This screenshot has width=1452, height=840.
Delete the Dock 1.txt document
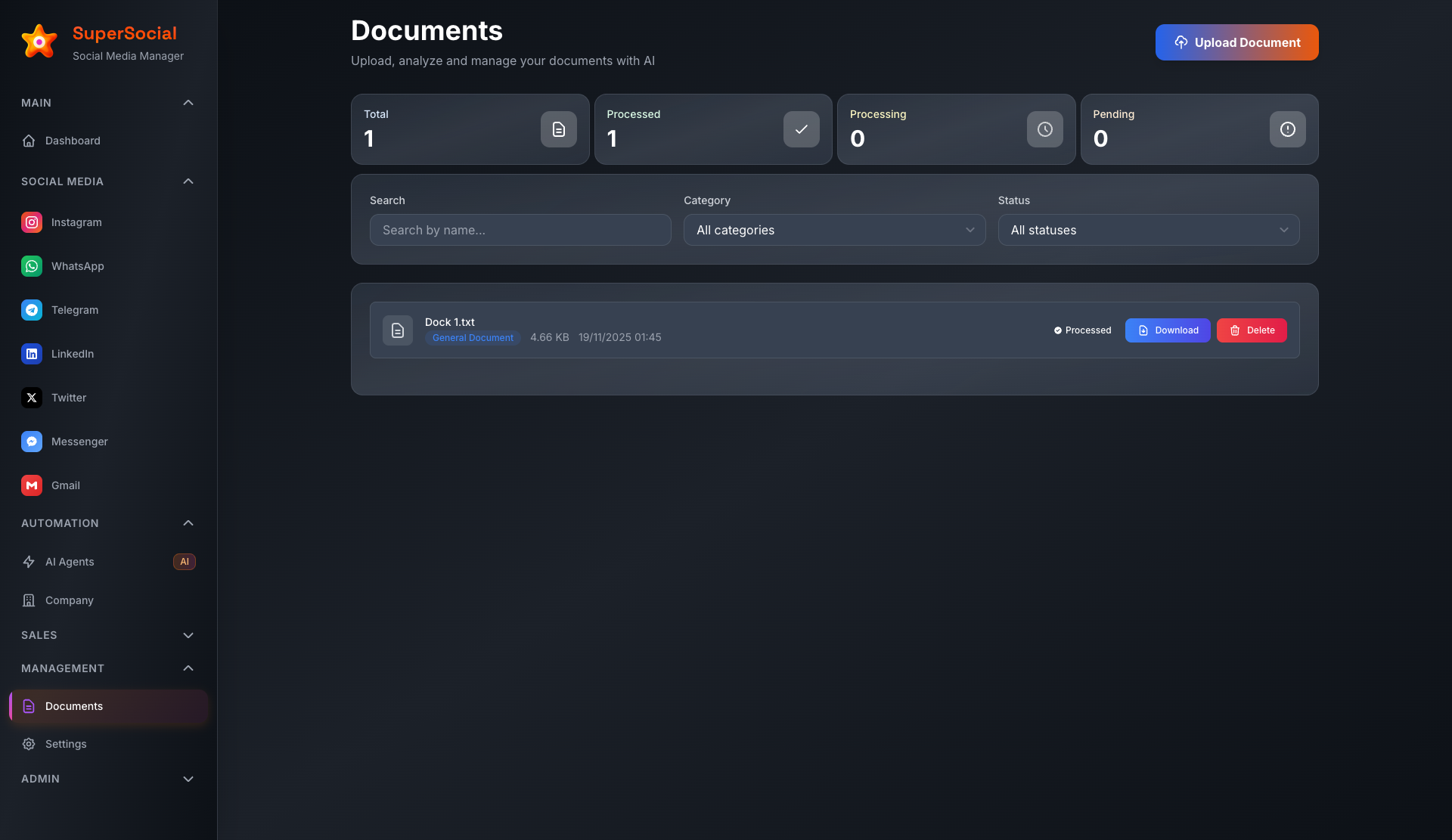1252,330
